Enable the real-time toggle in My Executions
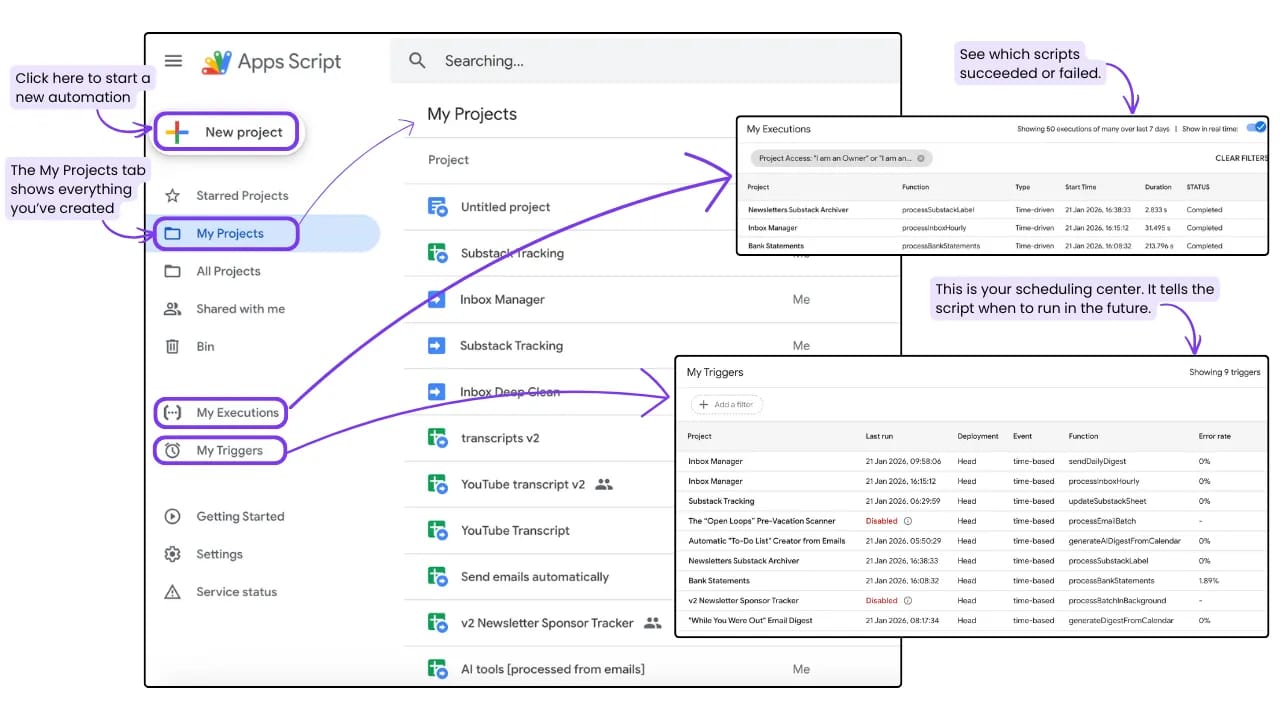The width and height of the screenshot is (1280, 720). pyautogui.click(x=1258, y=127)
